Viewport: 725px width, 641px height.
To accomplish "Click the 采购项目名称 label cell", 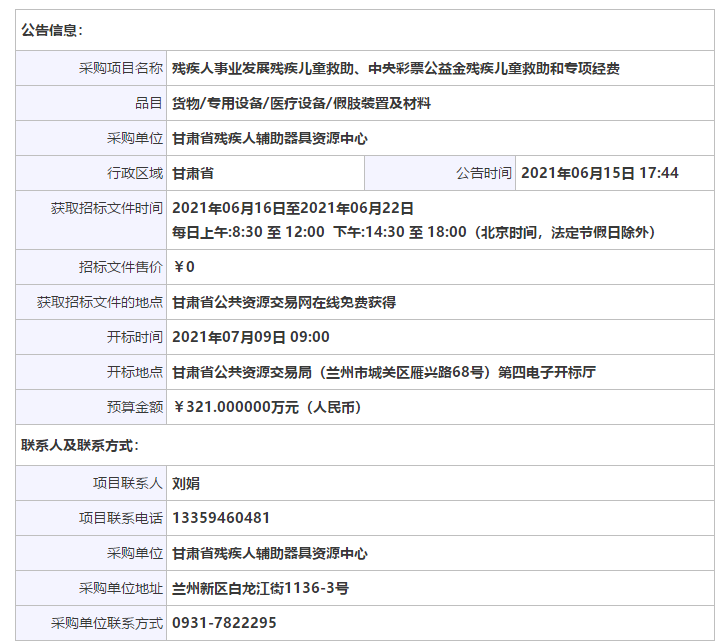I will click(x=121, y=68).
